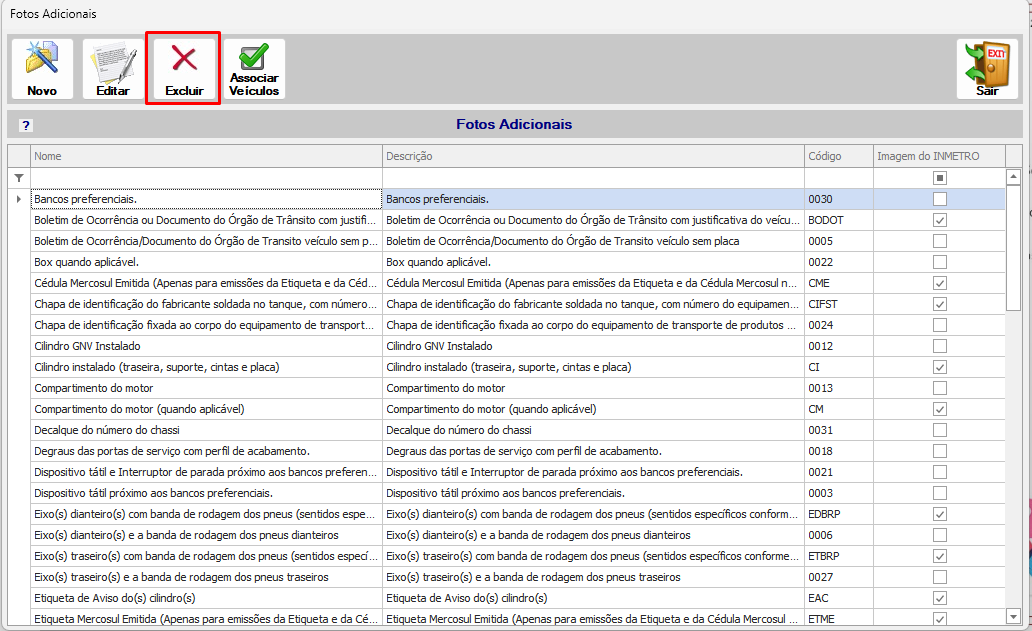The image size is (1032, 631).
Task: Sort by the Código column header
Action: [x=838, y=156]
